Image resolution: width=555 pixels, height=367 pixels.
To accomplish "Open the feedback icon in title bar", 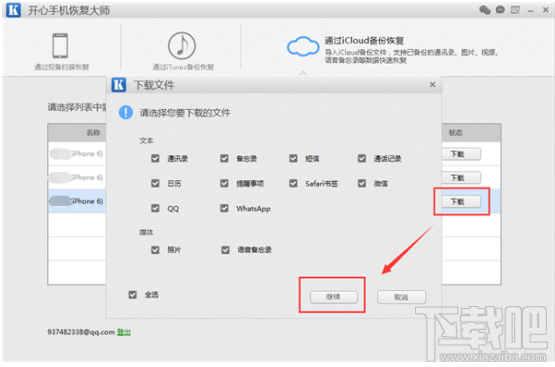I will (x=515, y=10).
